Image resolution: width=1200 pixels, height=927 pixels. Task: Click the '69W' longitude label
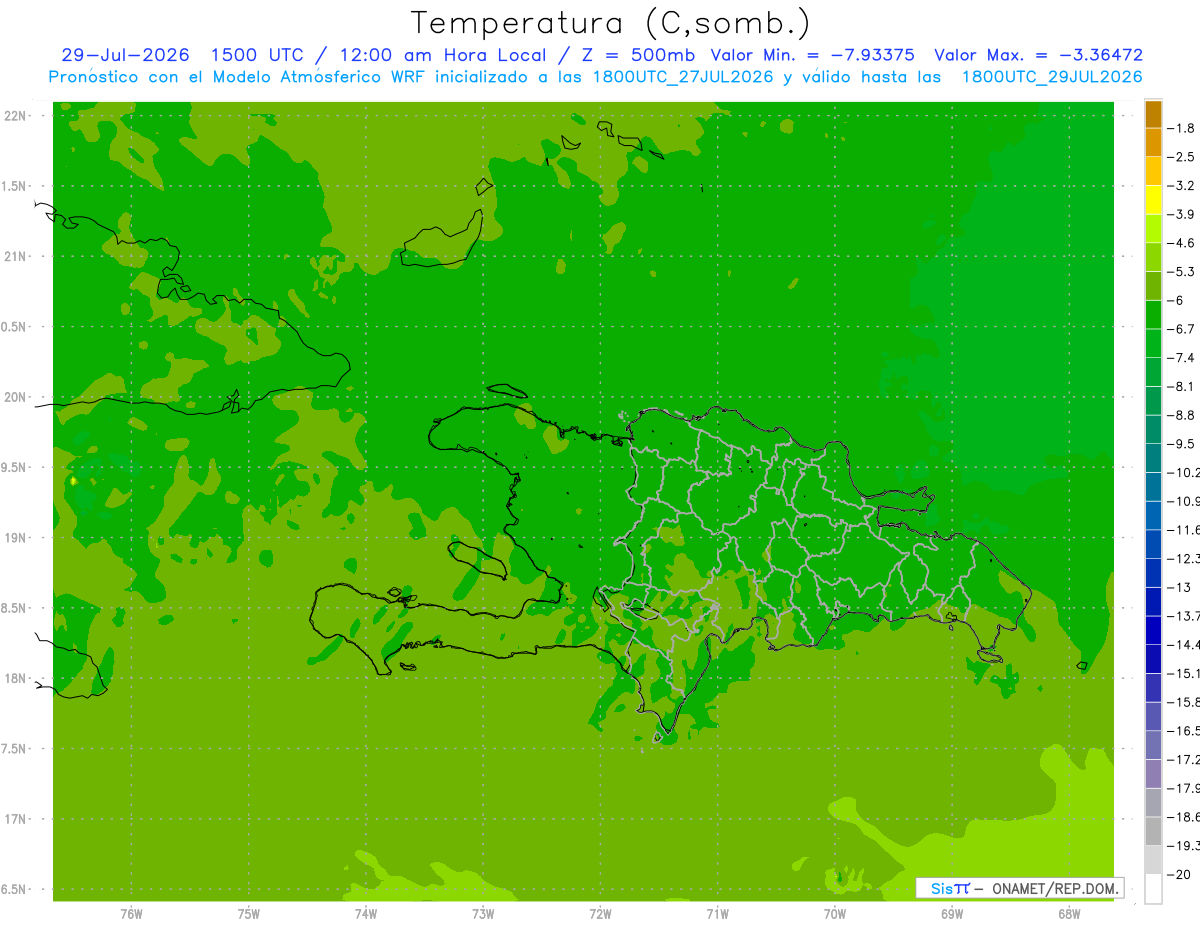pos(952,914)
